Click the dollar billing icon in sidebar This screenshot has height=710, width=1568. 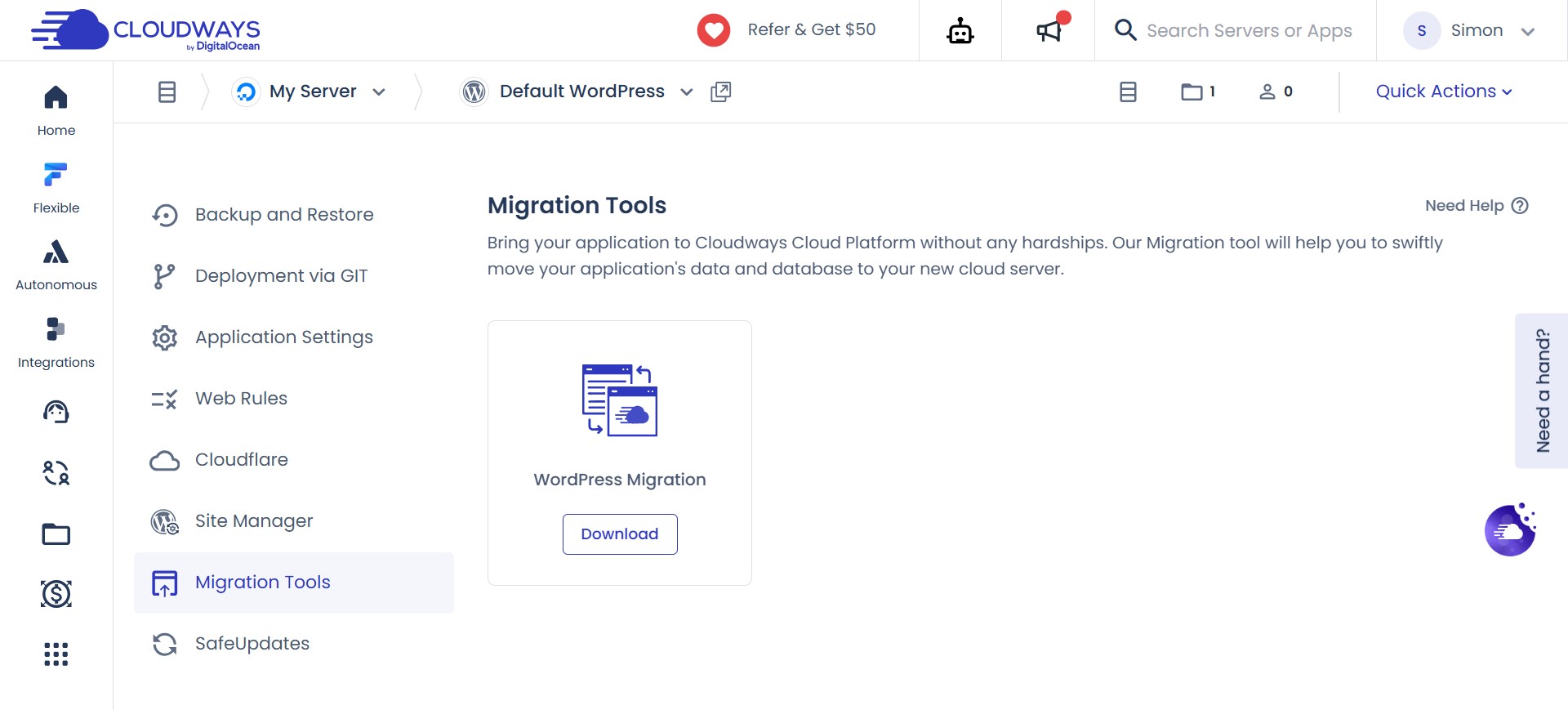[x=56, y=593]
